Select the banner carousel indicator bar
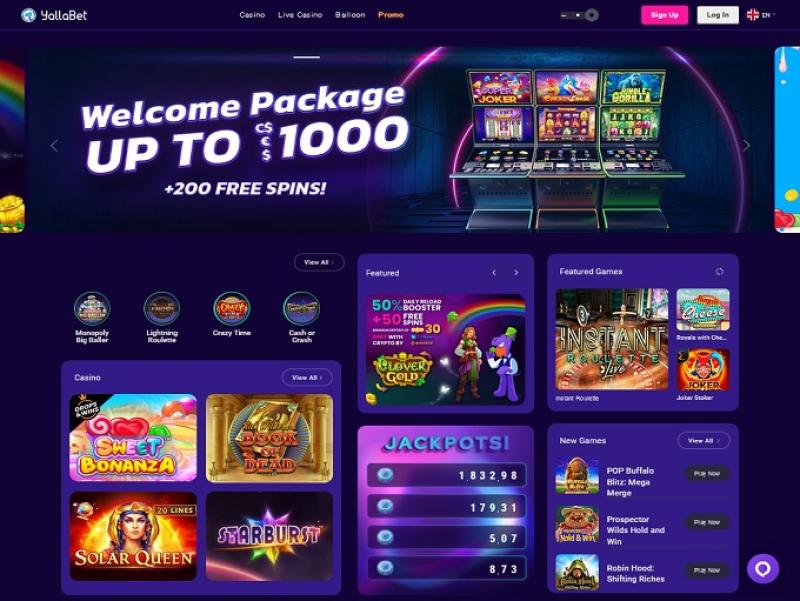 [307, 57]
